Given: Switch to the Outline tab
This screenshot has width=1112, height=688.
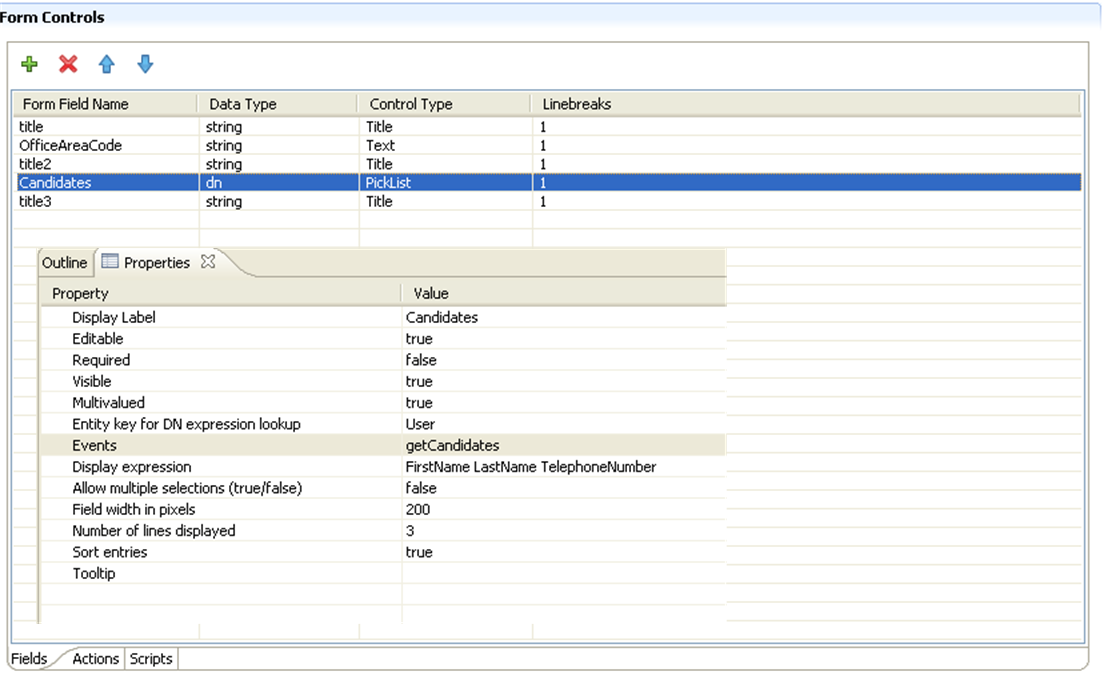Looking at the screenshot, I should [64, 263].
